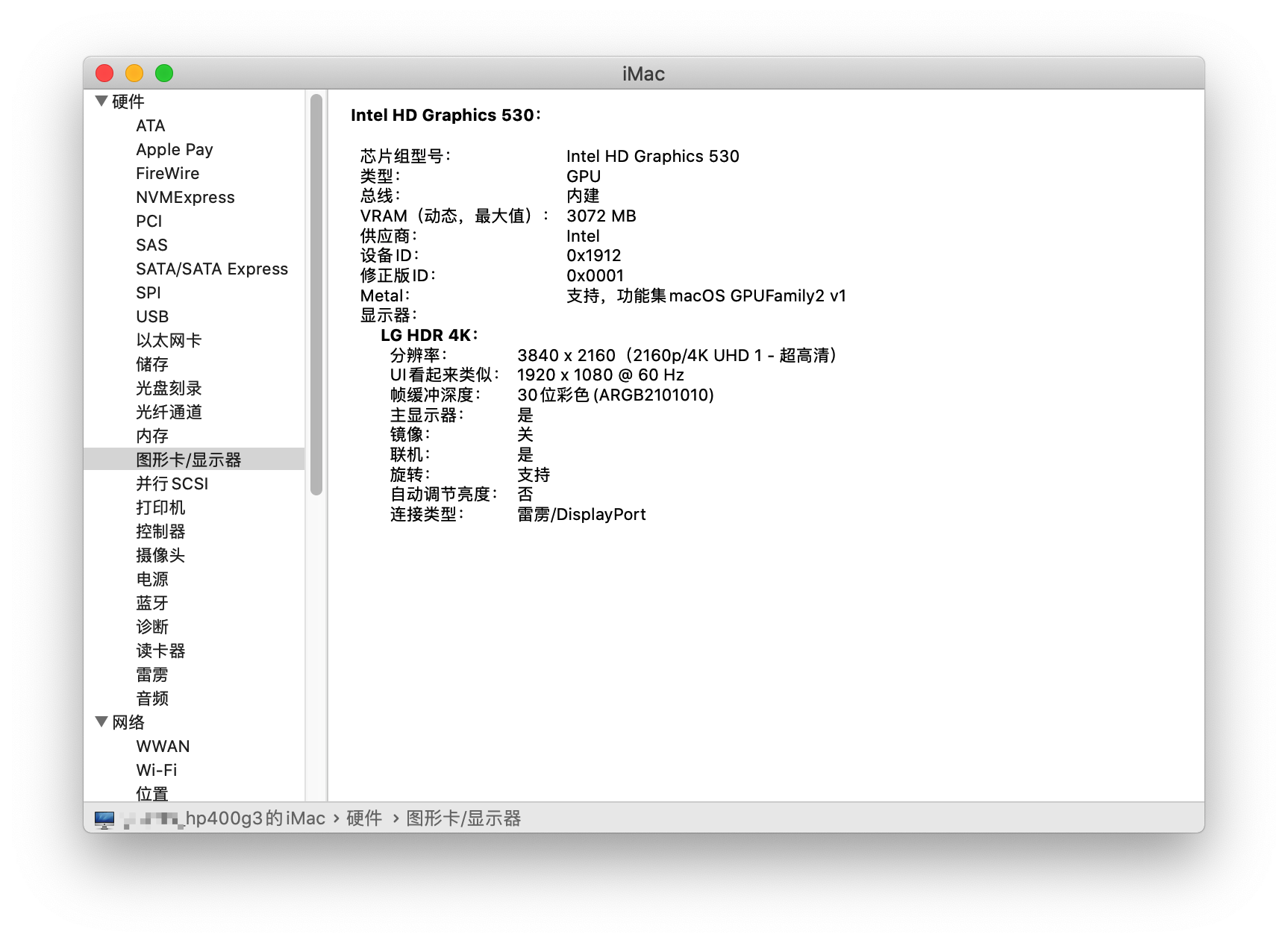Open WWAN under 网络
1288x943 pixels.
[163, 746]
